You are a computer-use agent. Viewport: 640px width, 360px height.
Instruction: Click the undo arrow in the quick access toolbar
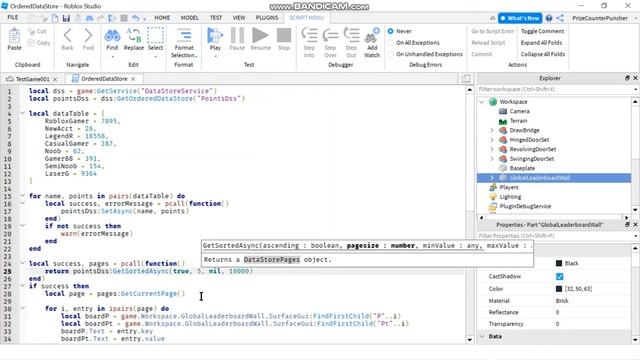pyautogui.click(x=136, y=18)
